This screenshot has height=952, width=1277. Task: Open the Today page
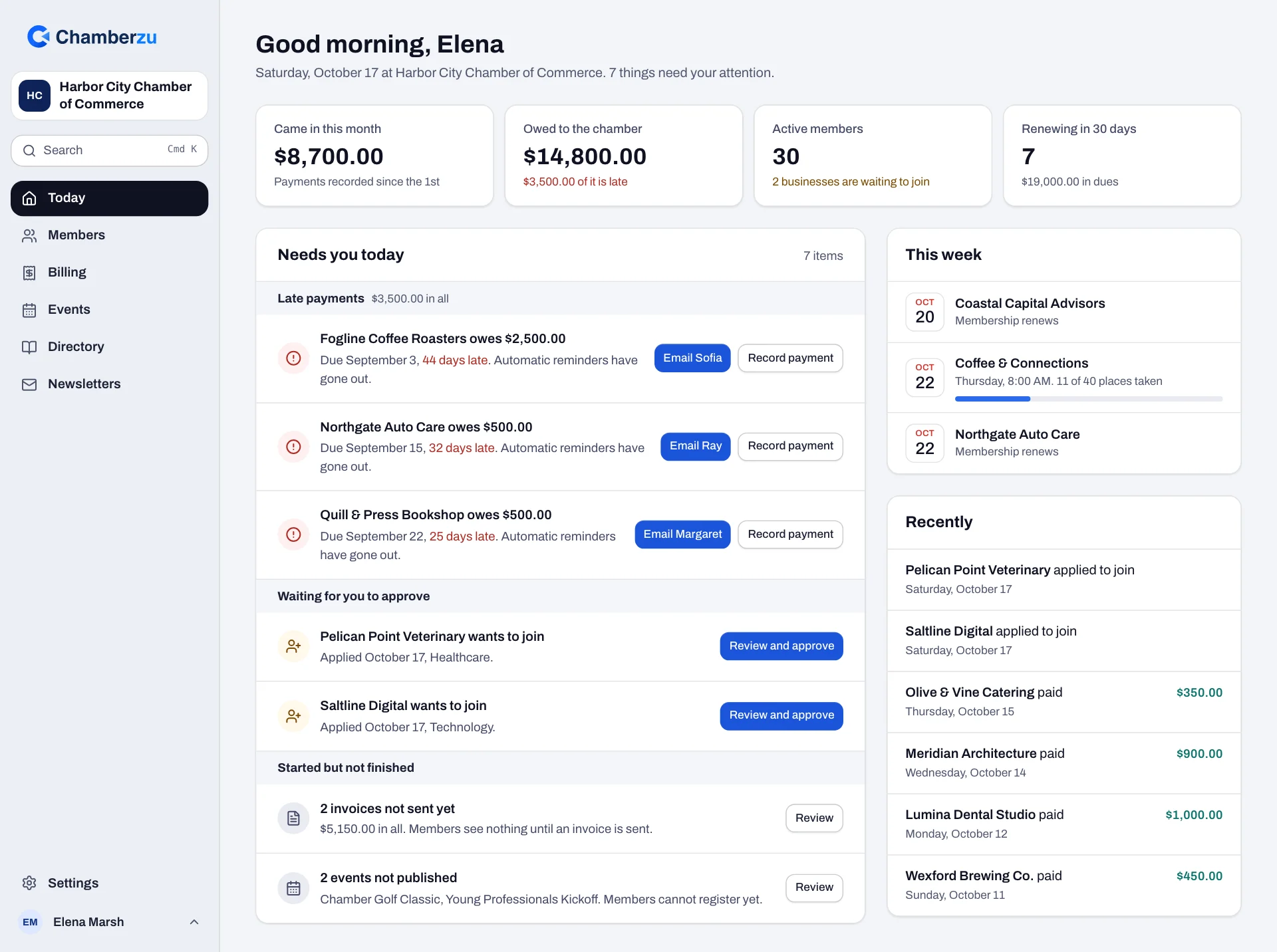tap(109, 198)
